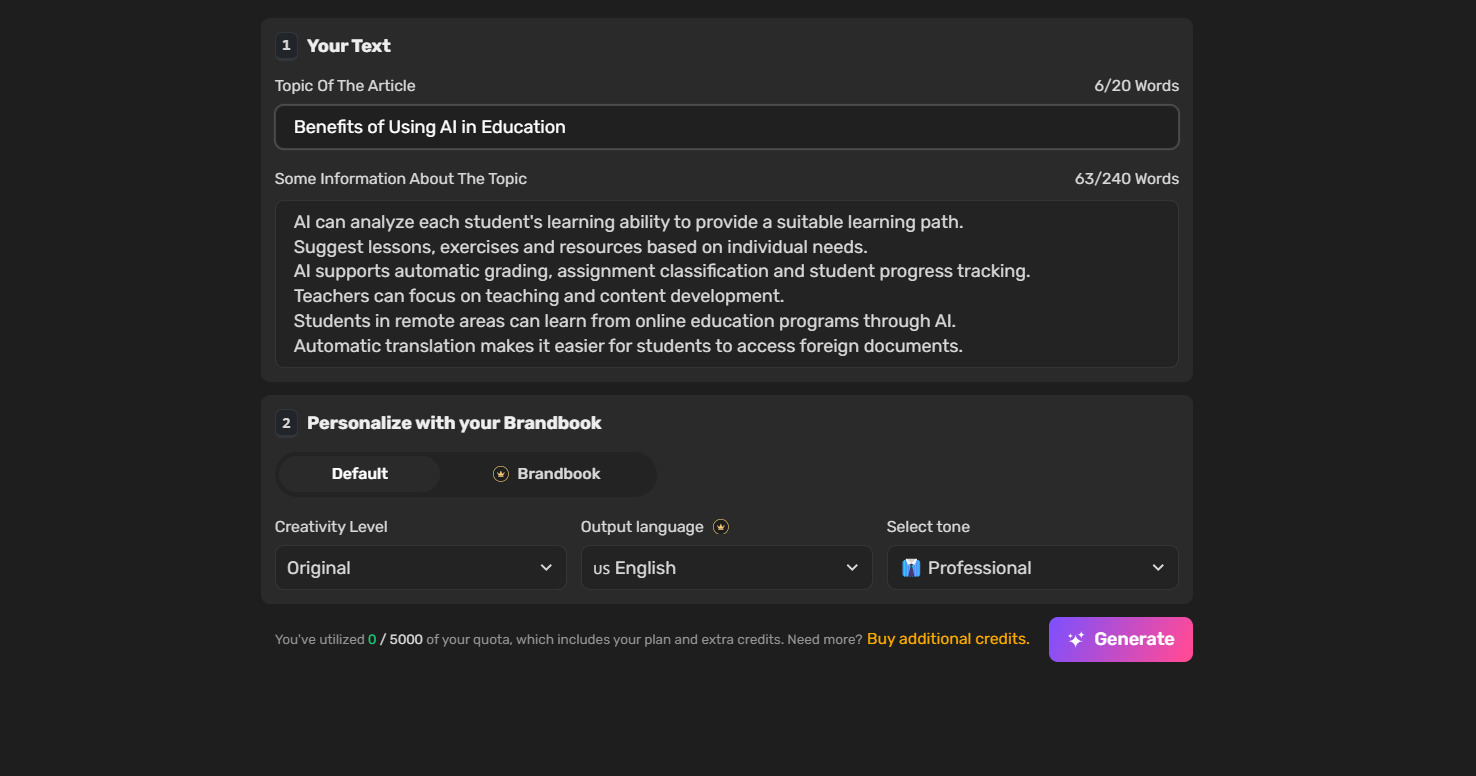Select the Default personalization tab
Image resolution: width=1476 pixels, height=776 pixels.
click(x=360, y=474)
